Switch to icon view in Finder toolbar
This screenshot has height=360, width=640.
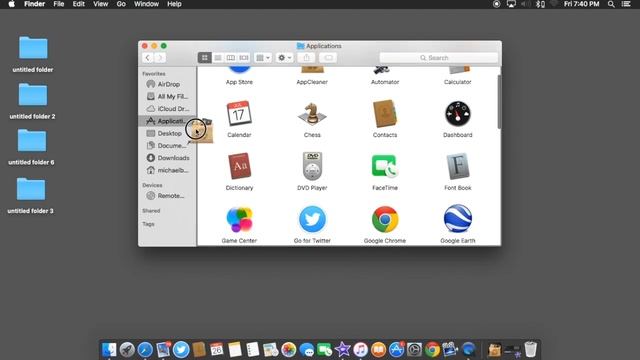click(204, 58)
